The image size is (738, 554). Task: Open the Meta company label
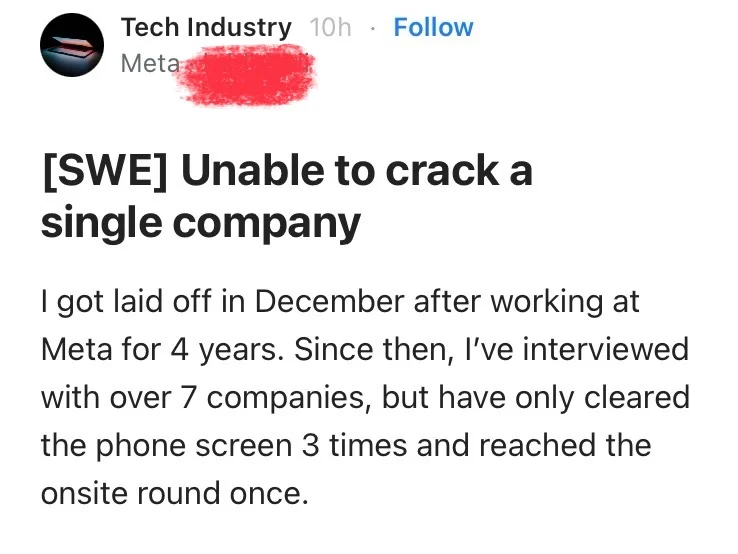[x=150, y=63]
